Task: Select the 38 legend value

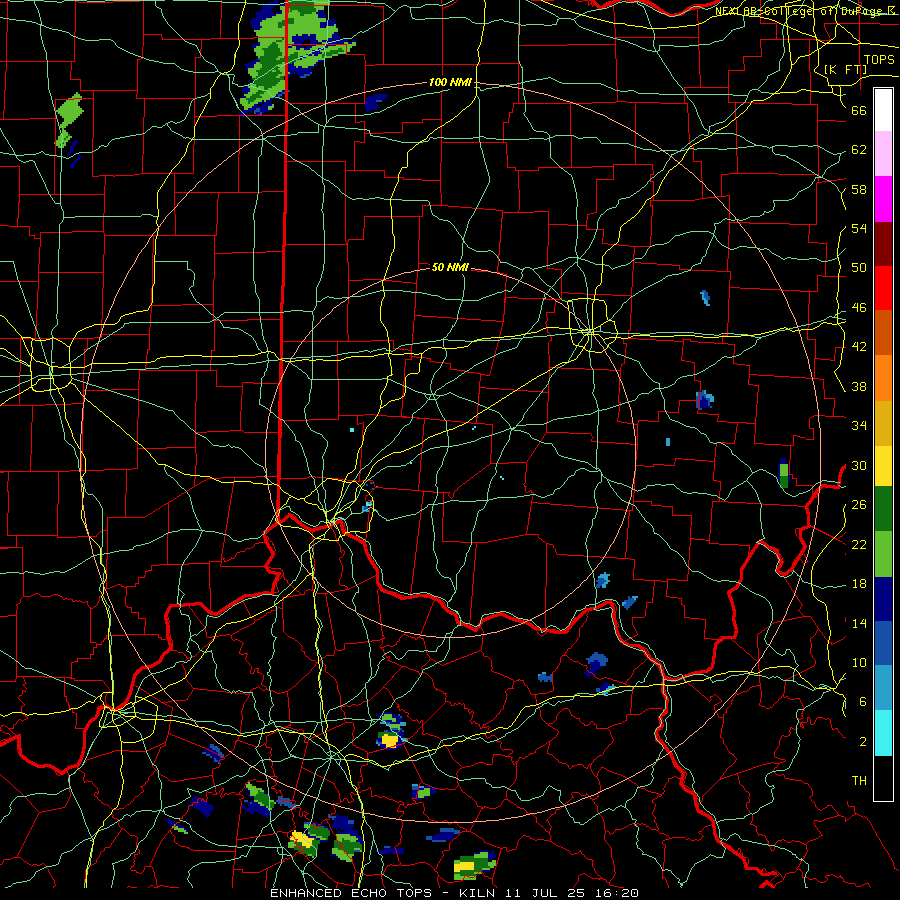Action: click(859, 387)
